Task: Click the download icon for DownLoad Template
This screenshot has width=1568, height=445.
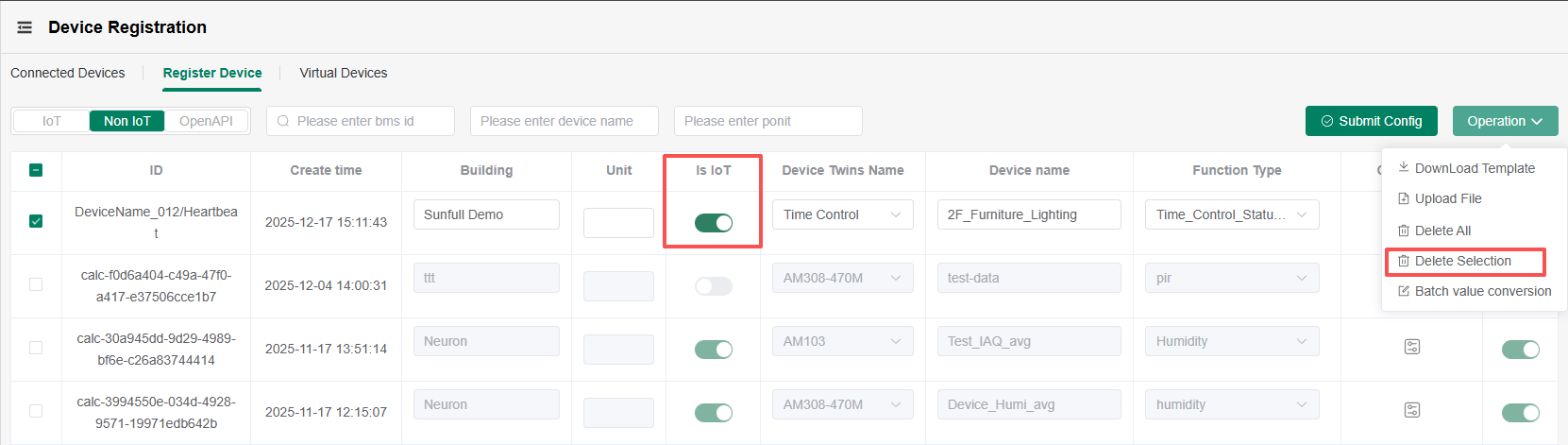Action: click(x=1404, y=168)
